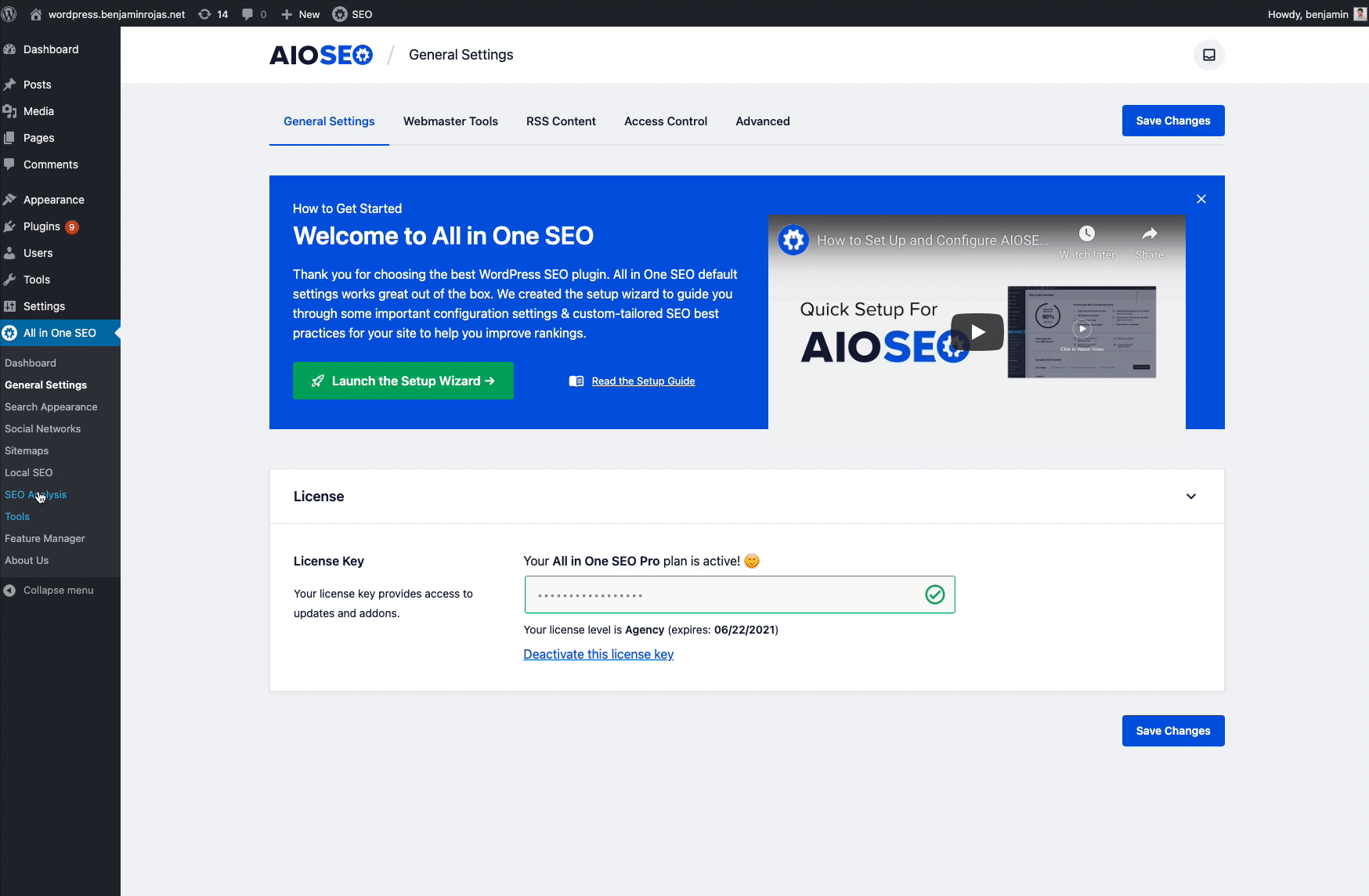Launch the Setup Wizard
This screenshot has width=1369, height=896.
[403, 381]
